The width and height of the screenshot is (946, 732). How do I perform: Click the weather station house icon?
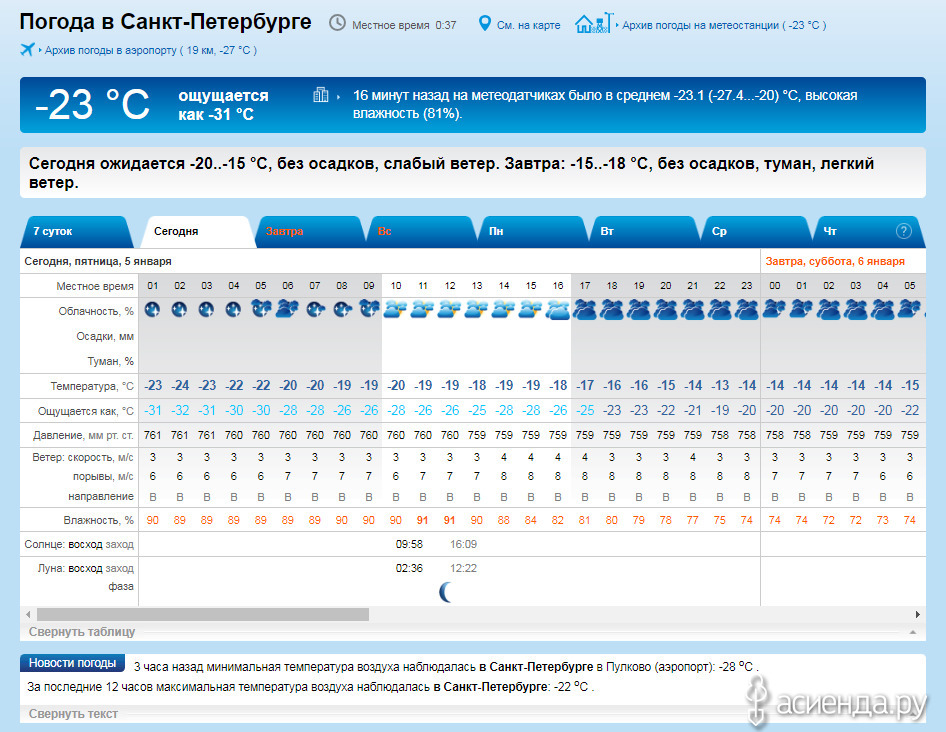pos(594,24)
